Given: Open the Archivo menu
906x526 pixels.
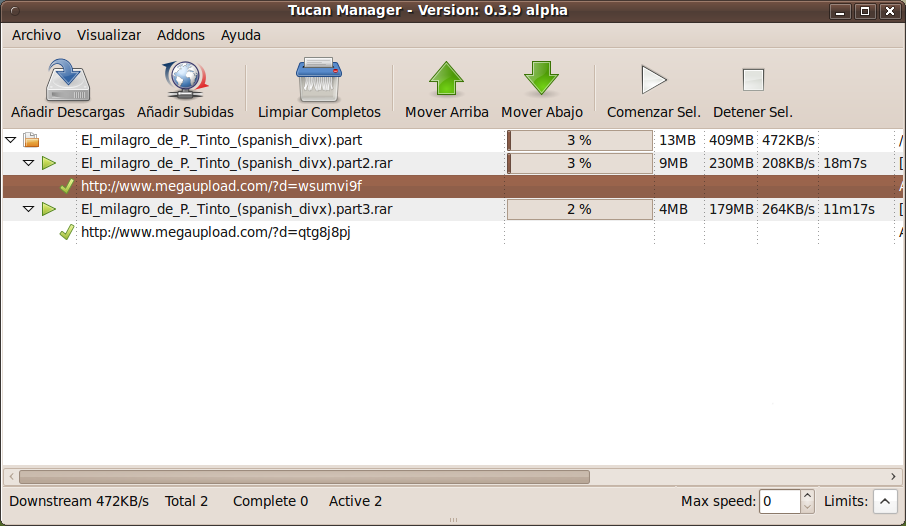Looking at the screenshot, I should click(36, 35).
